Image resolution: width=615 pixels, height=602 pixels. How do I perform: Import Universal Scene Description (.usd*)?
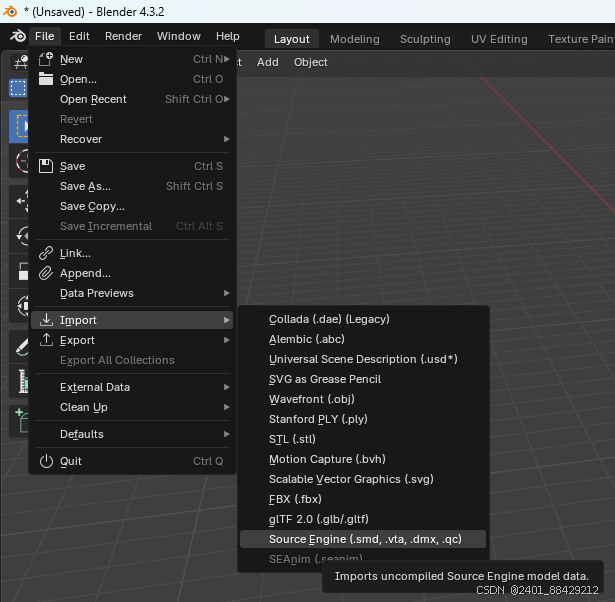pos(363,359)
